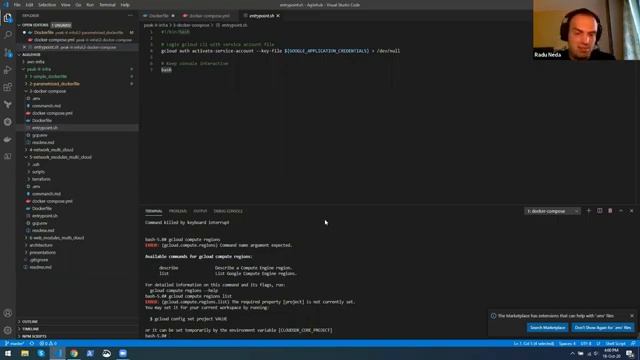Open the View menu
The image size is (640, 360).
click(65, 5)
